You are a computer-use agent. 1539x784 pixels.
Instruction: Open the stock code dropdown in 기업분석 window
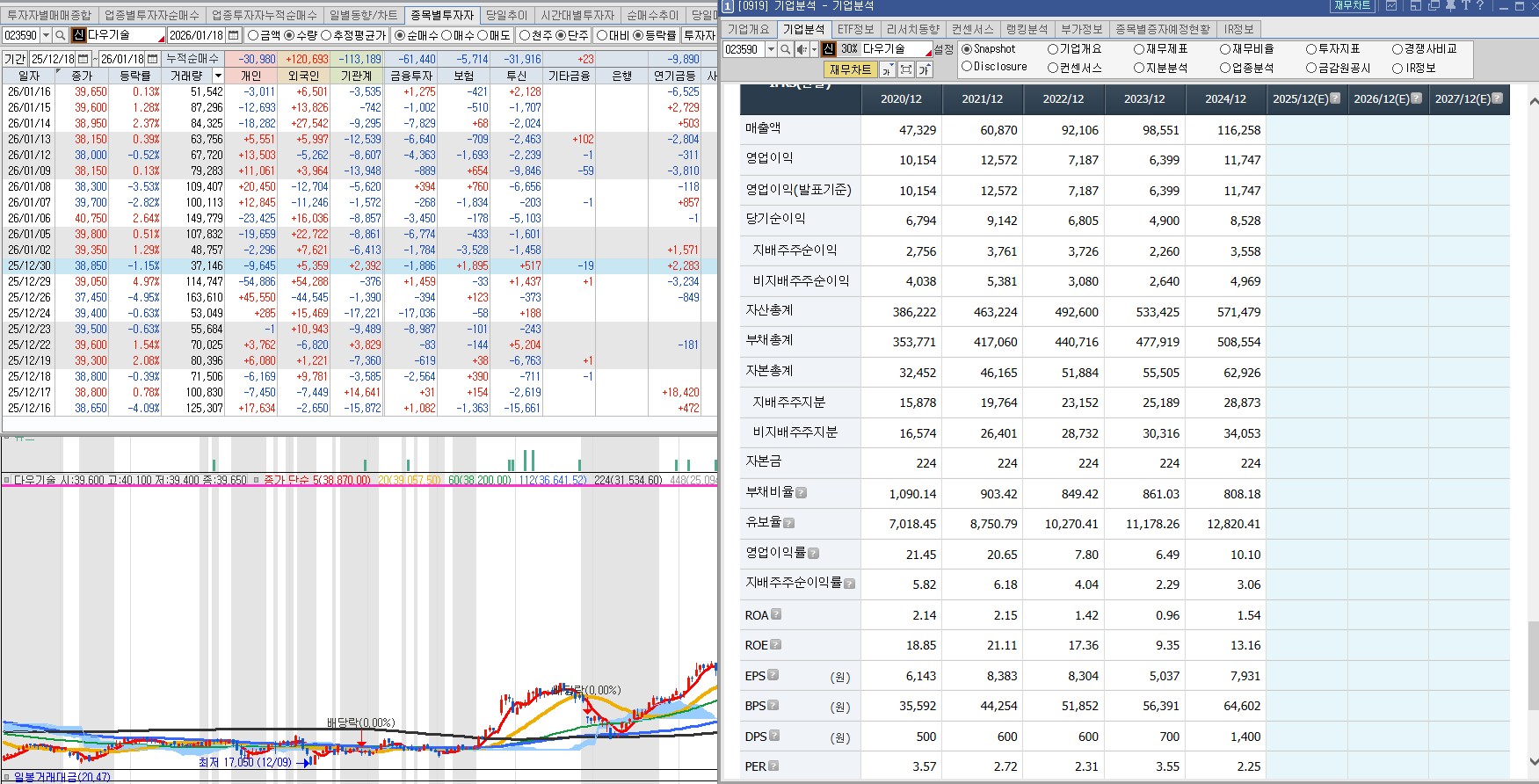771,49
